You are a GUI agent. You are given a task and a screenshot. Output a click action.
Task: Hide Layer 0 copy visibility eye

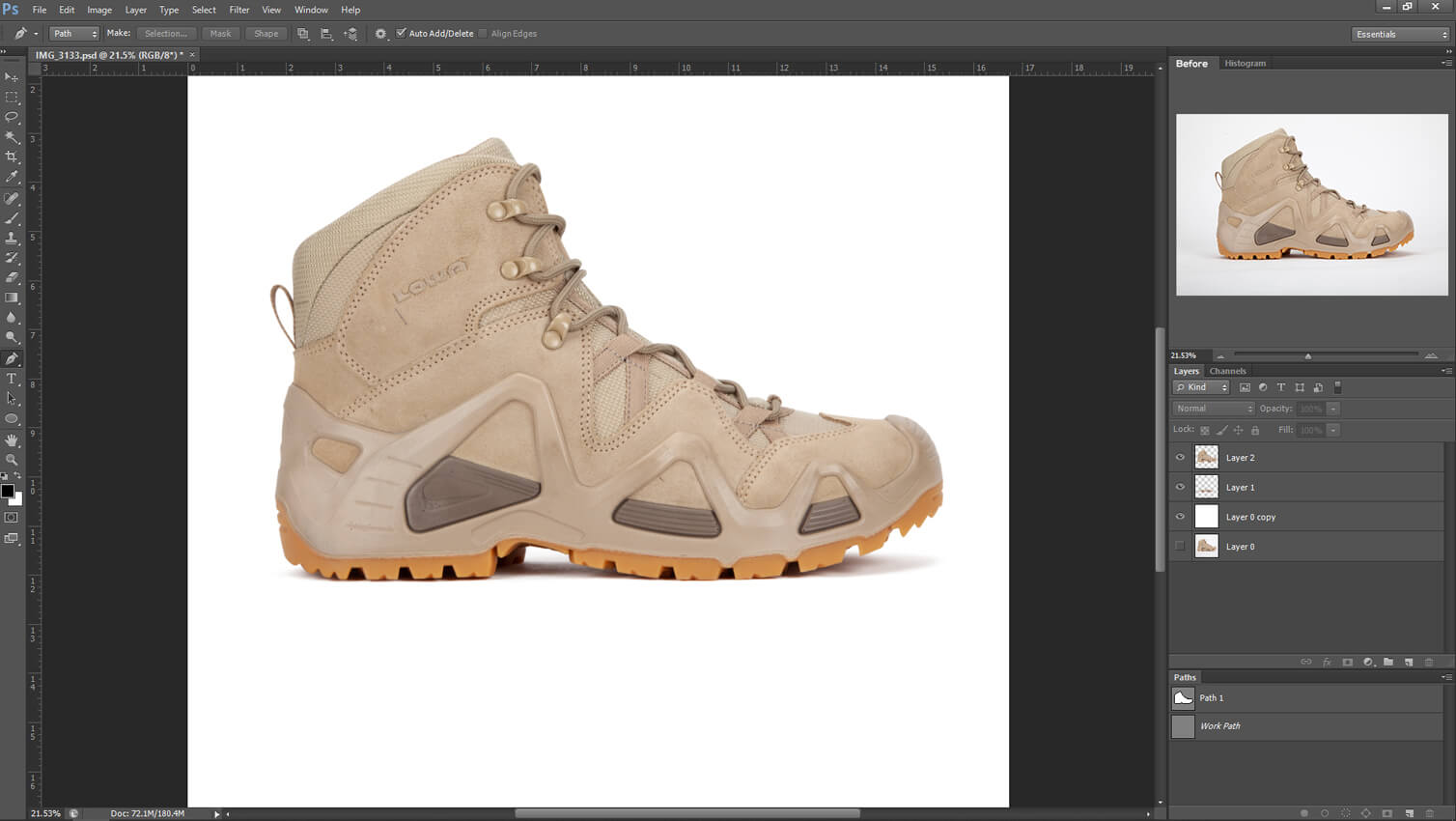coord(1180,517)
